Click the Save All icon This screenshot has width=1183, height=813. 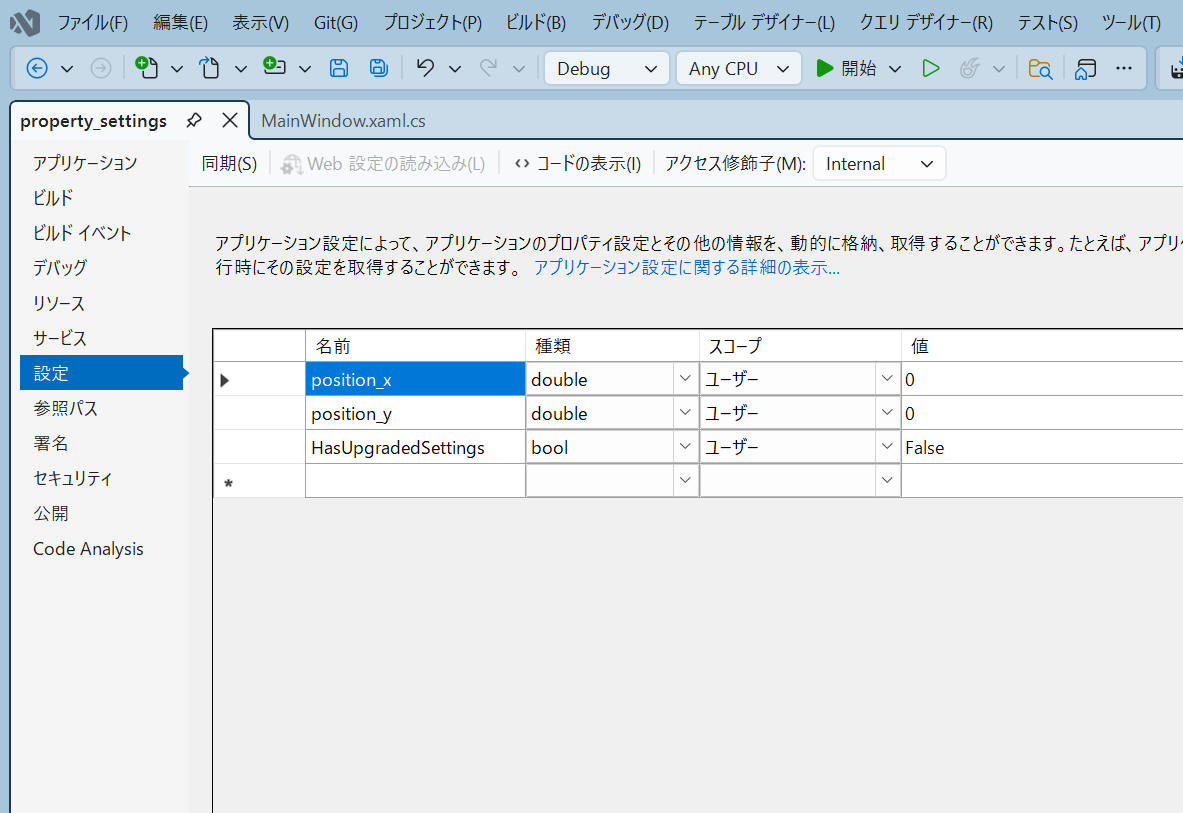pyautogui.click(x=379, y=69)
